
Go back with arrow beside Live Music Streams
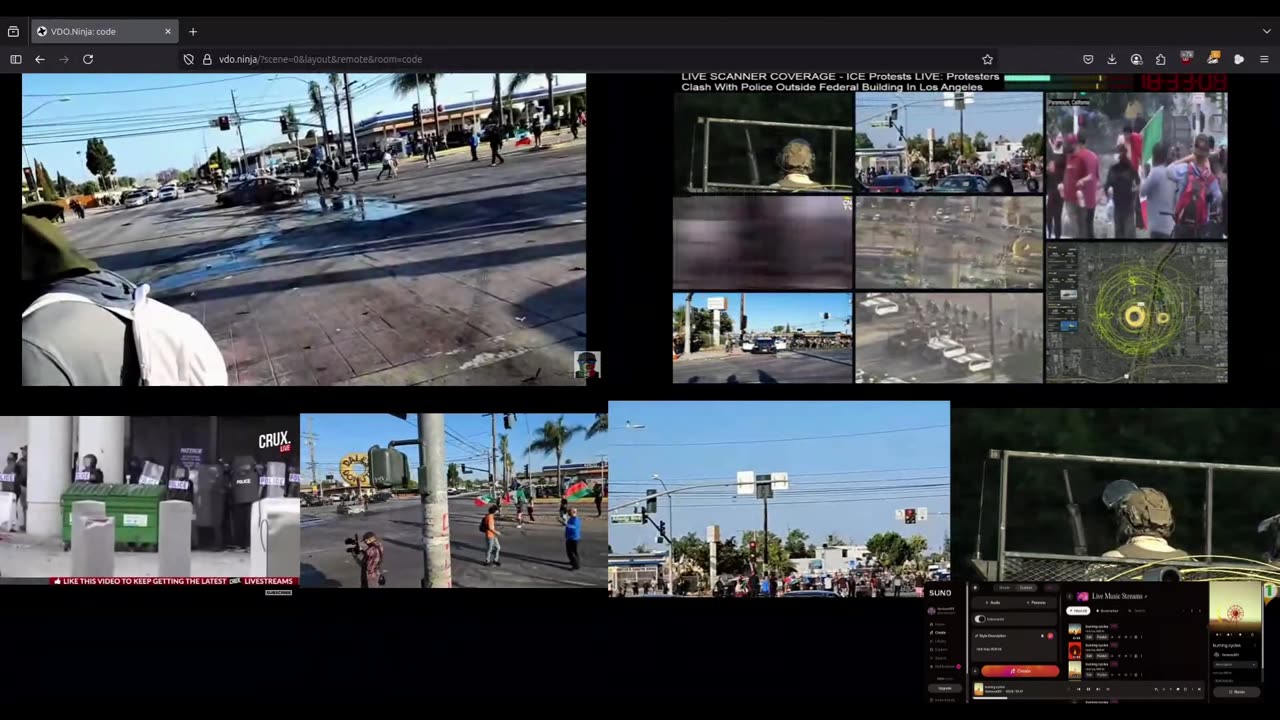1070,596
